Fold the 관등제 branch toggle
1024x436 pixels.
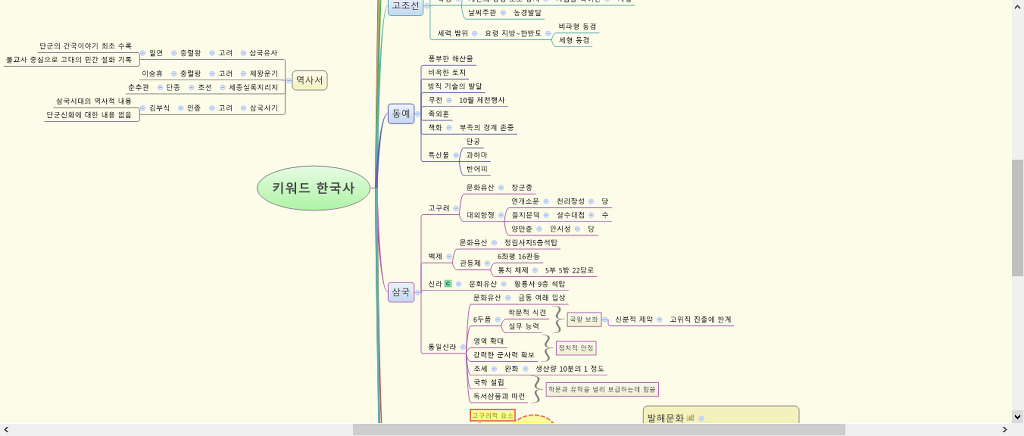[487, 263]
